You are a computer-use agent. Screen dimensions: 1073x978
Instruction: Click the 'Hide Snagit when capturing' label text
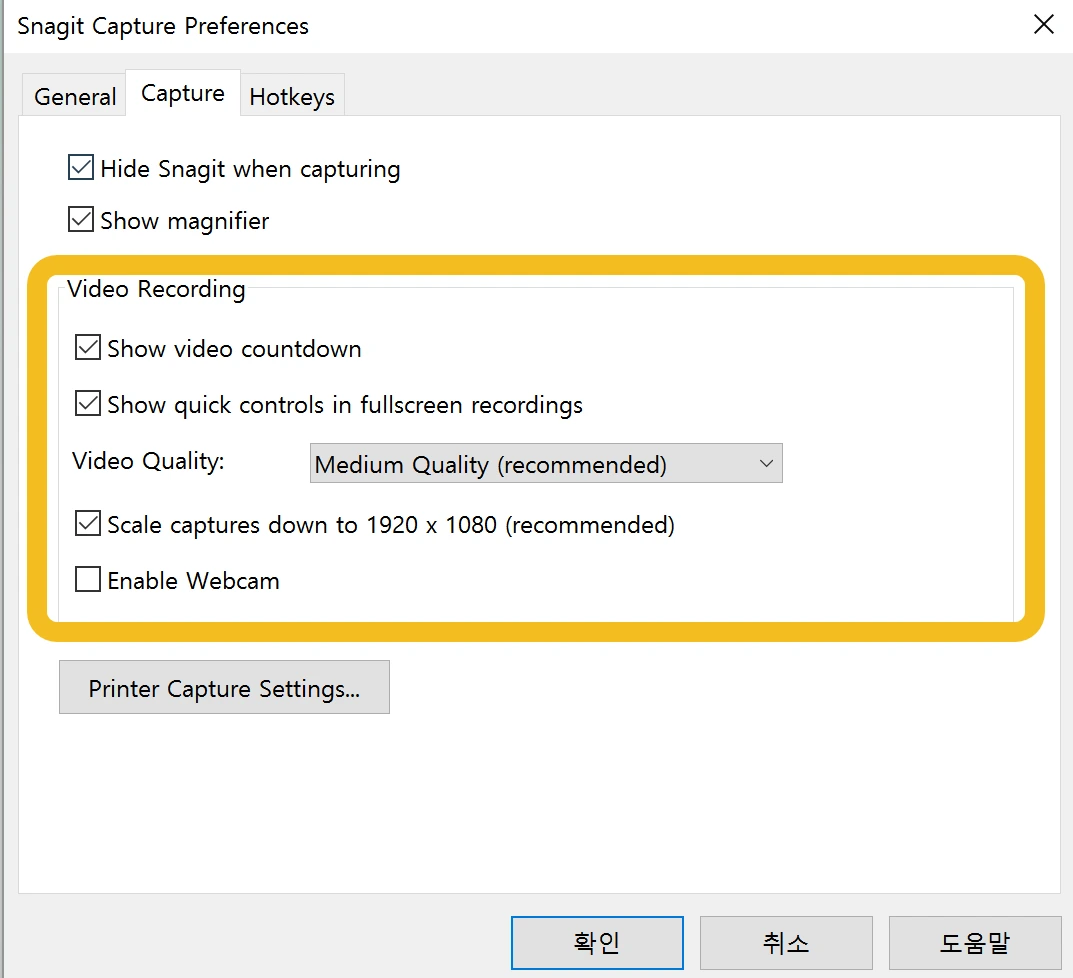pos(250,169)
